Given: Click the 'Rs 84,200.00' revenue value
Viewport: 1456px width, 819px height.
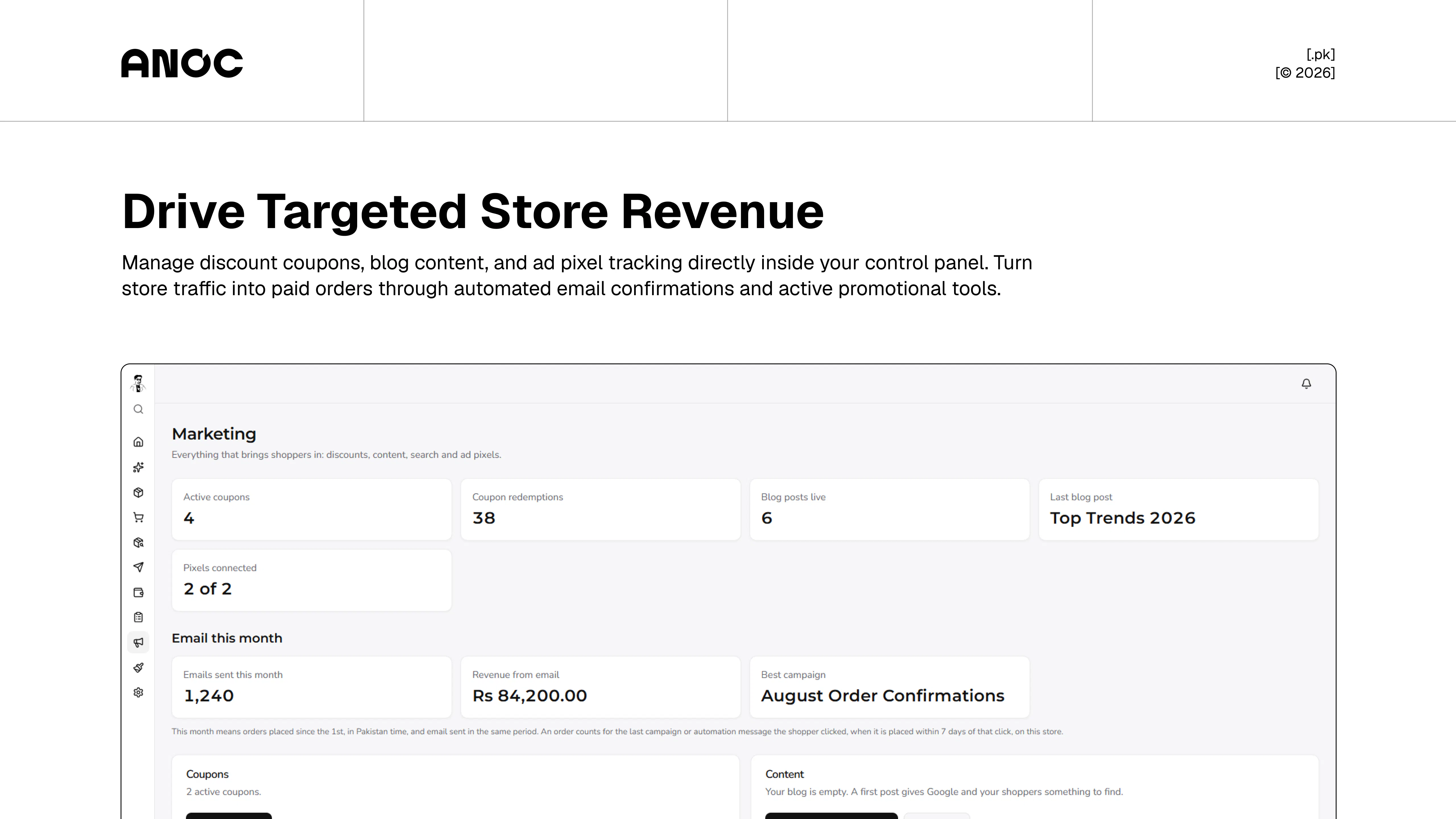Looking at the screenshot, I should click(530, 696).
